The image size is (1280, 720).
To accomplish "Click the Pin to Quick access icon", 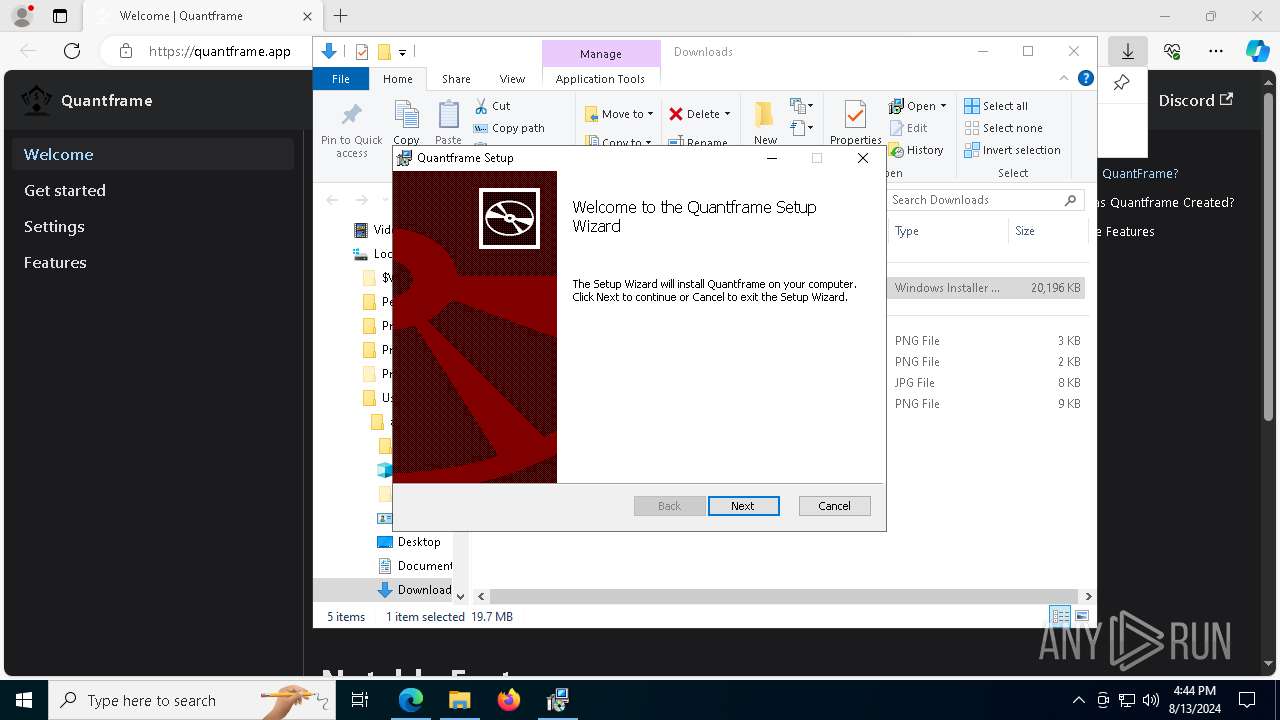I will (352, 116).
